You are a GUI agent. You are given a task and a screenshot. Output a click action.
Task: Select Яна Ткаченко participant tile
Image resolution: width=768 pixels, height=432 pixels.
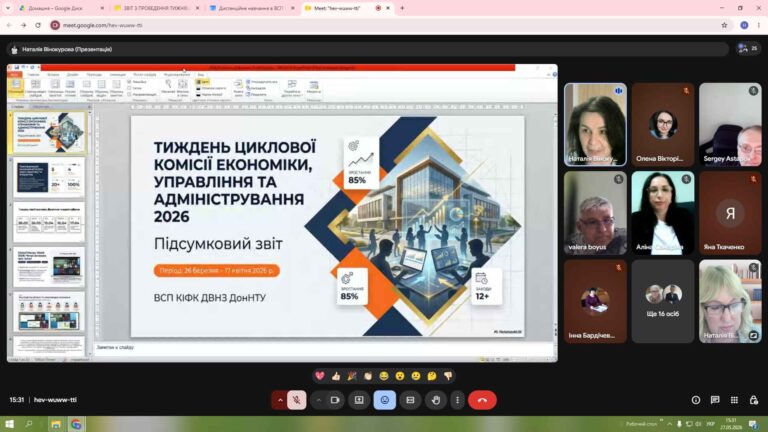730,213
